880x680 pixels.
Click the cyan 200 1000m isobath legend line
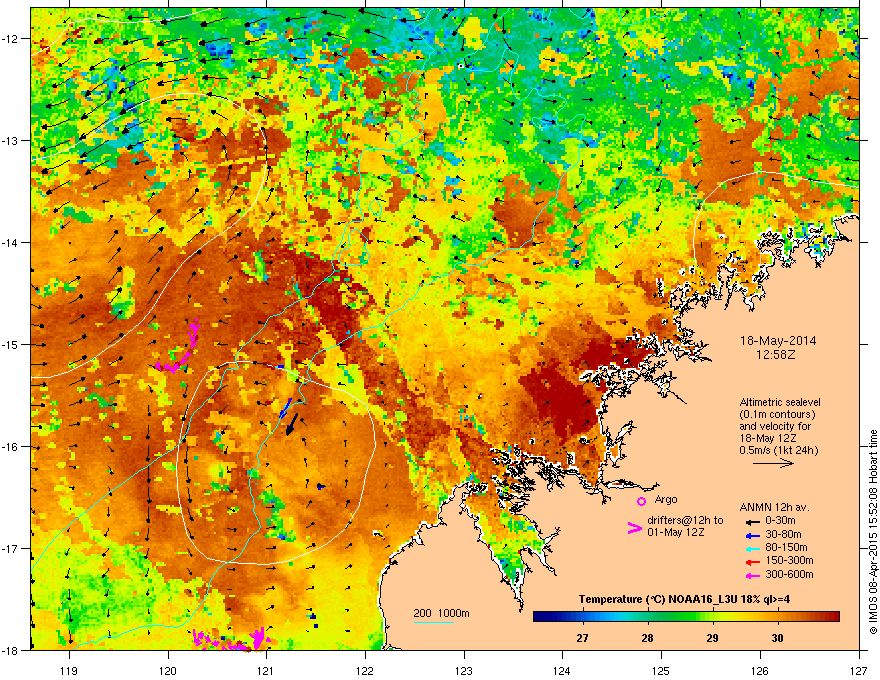tap(434, 622)
